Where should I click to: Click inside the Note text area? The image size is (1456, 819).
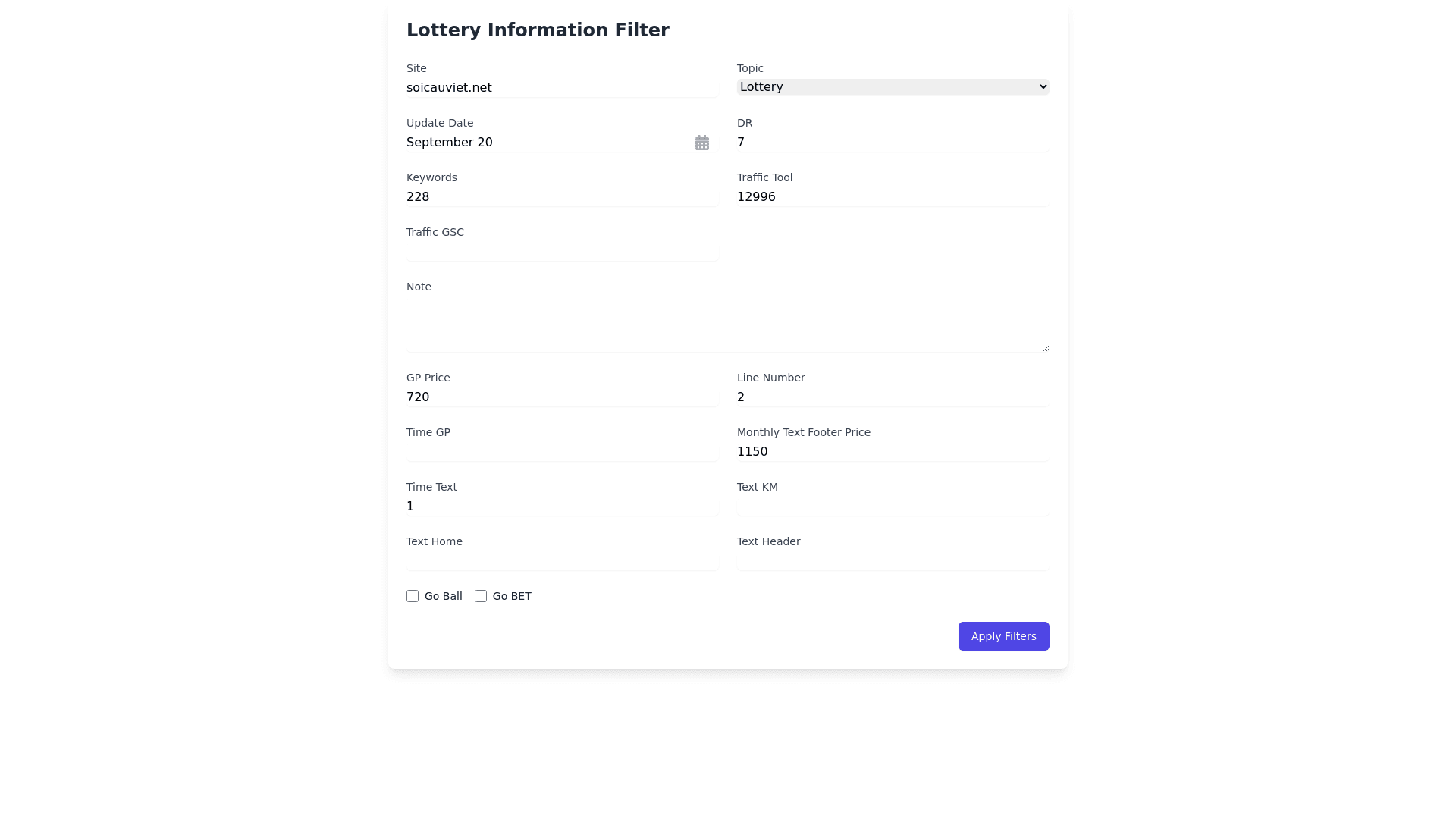727,326
